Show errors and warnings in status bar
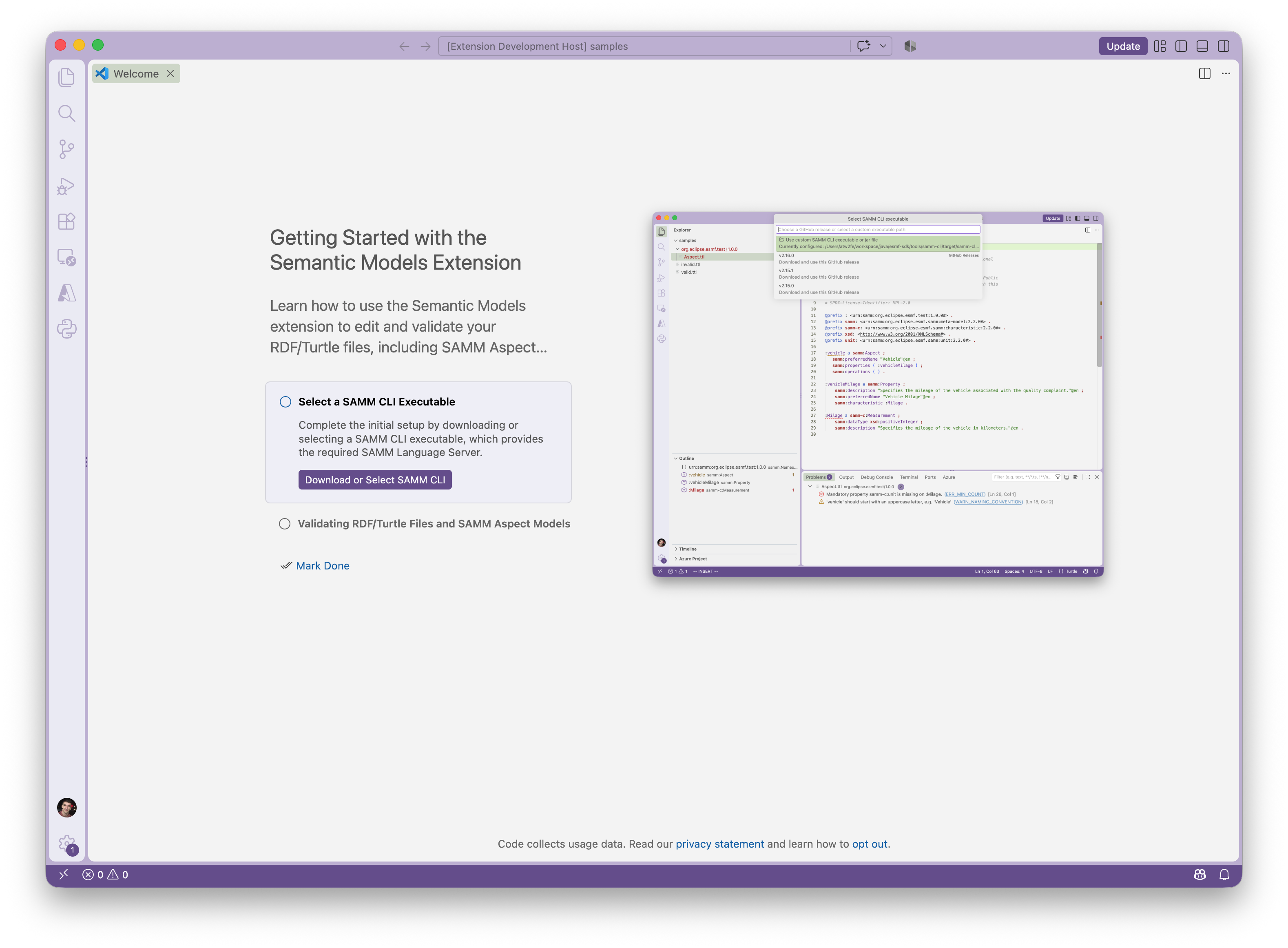 (106, 875)
